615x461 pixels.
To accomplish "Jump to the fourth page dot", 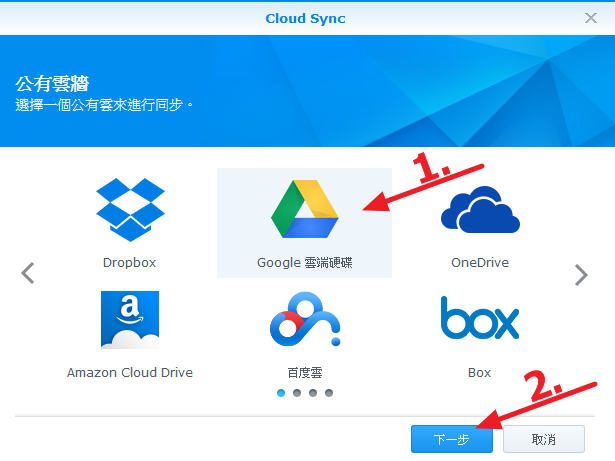I will [x=329, y=393].
